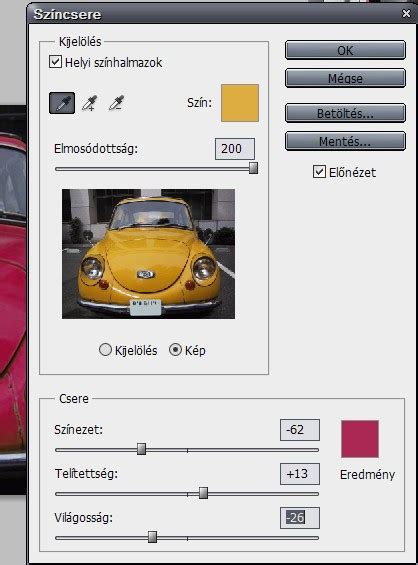Select the subtract-from-sample eyedropper
This screenshot has height=565, width=418.
click(116, 103)
